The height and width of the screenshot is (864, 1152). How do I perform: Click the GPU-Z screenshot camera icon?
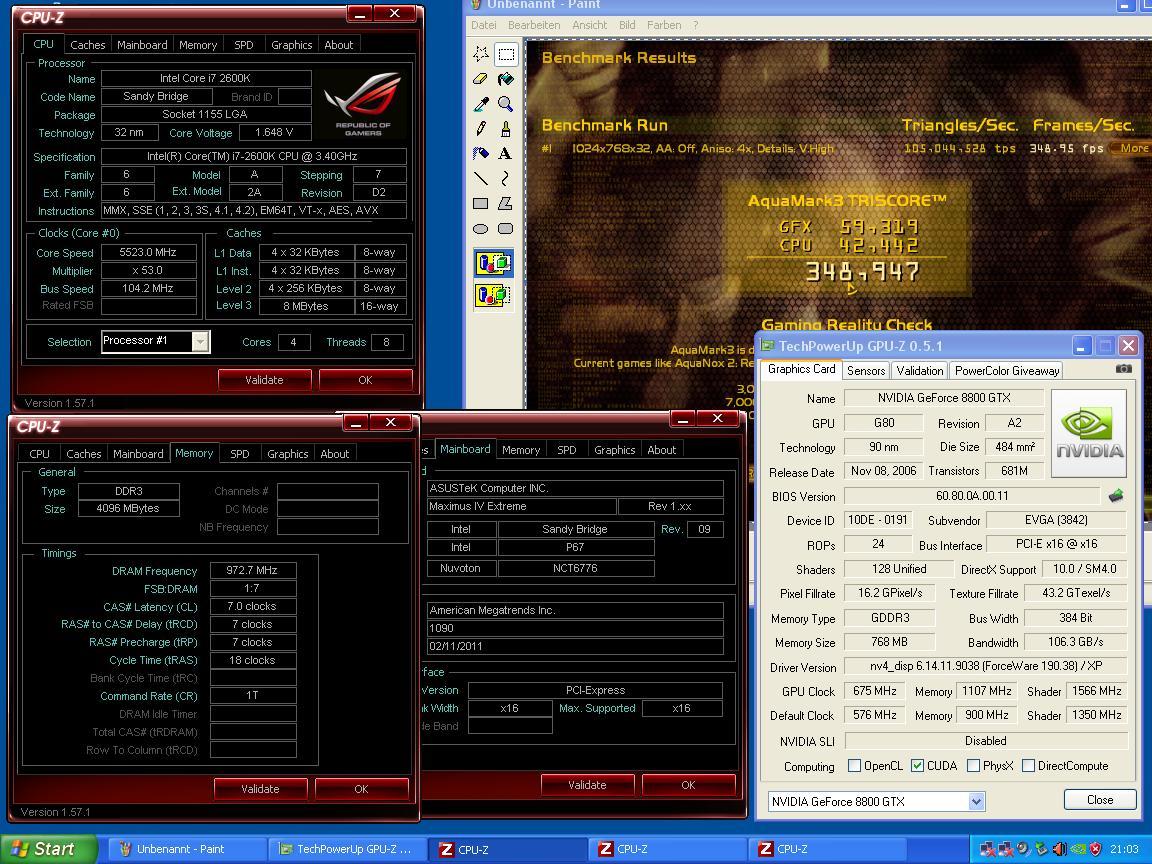tap(1123, 369)
